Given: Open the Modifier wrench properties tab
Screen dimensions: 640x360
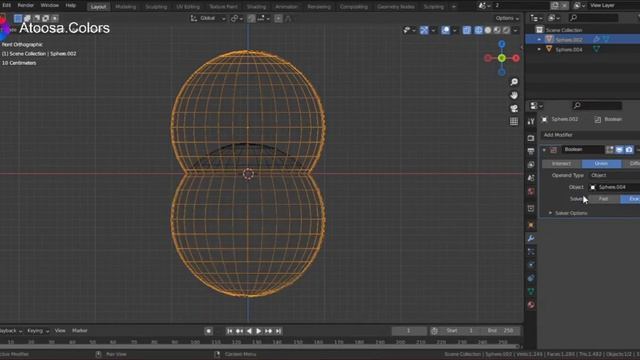Looking at the screenshot, I should click(531, 238).
